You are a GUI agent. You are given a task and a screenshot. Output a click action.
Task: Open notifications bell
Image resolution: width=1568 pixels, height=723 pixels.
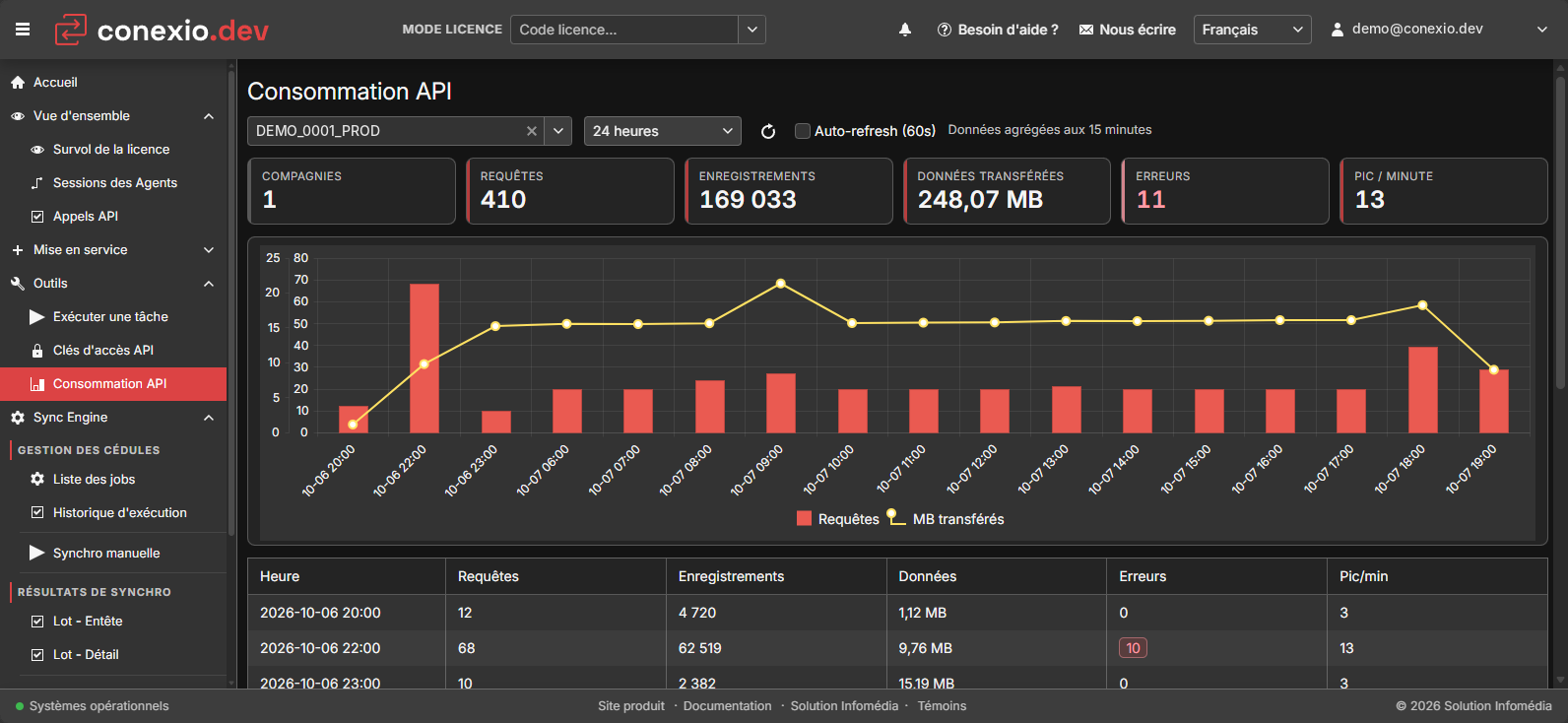[x=905, y=30]
